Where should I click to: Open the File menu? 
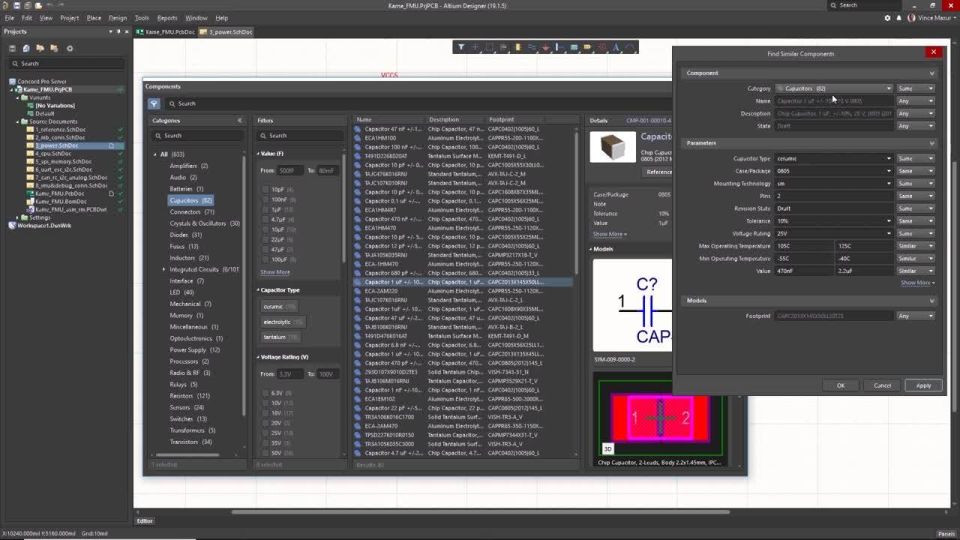(x=9, y=18)
